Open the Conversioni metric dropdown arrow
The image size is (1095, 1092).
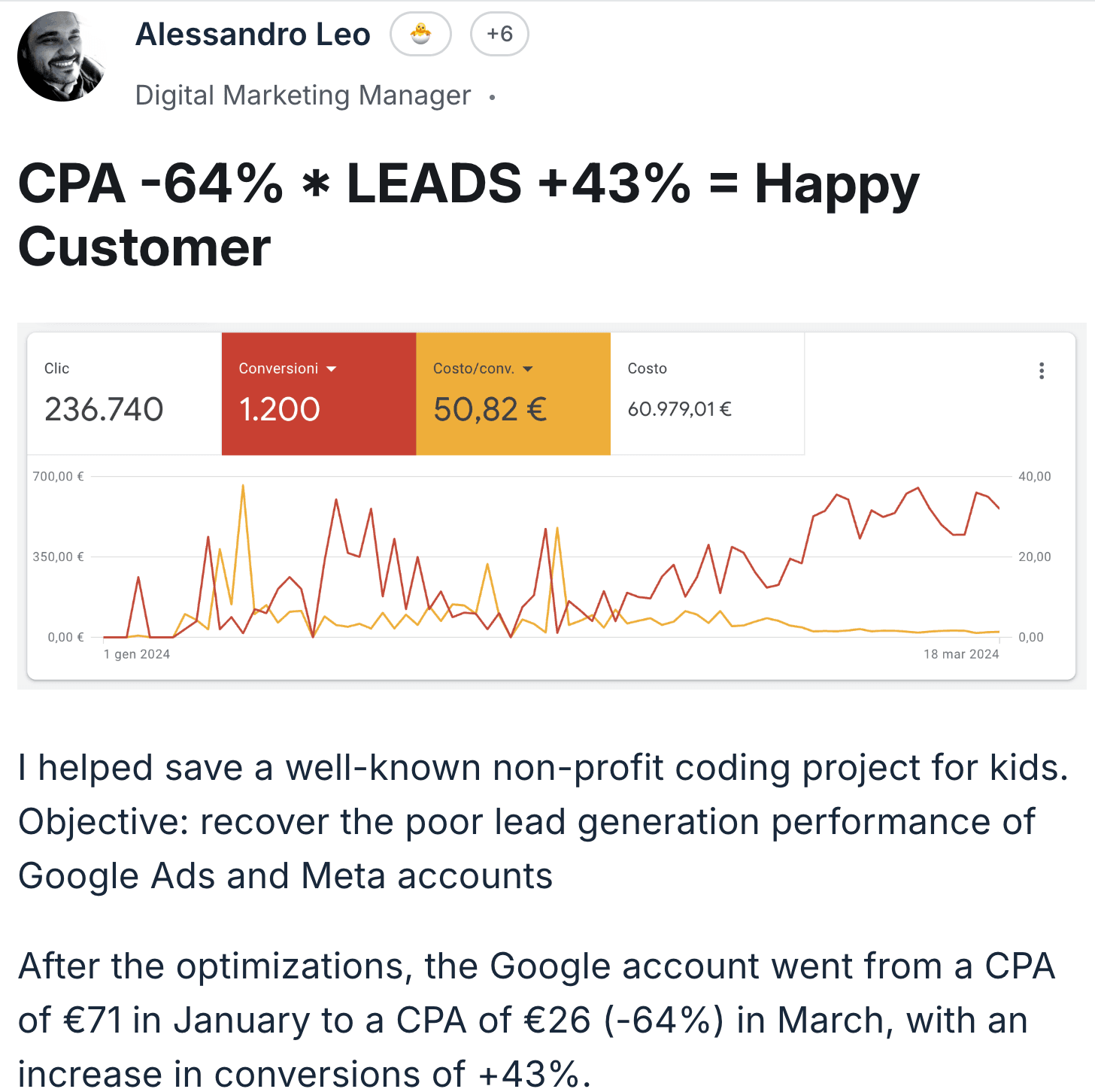[333, 368]
